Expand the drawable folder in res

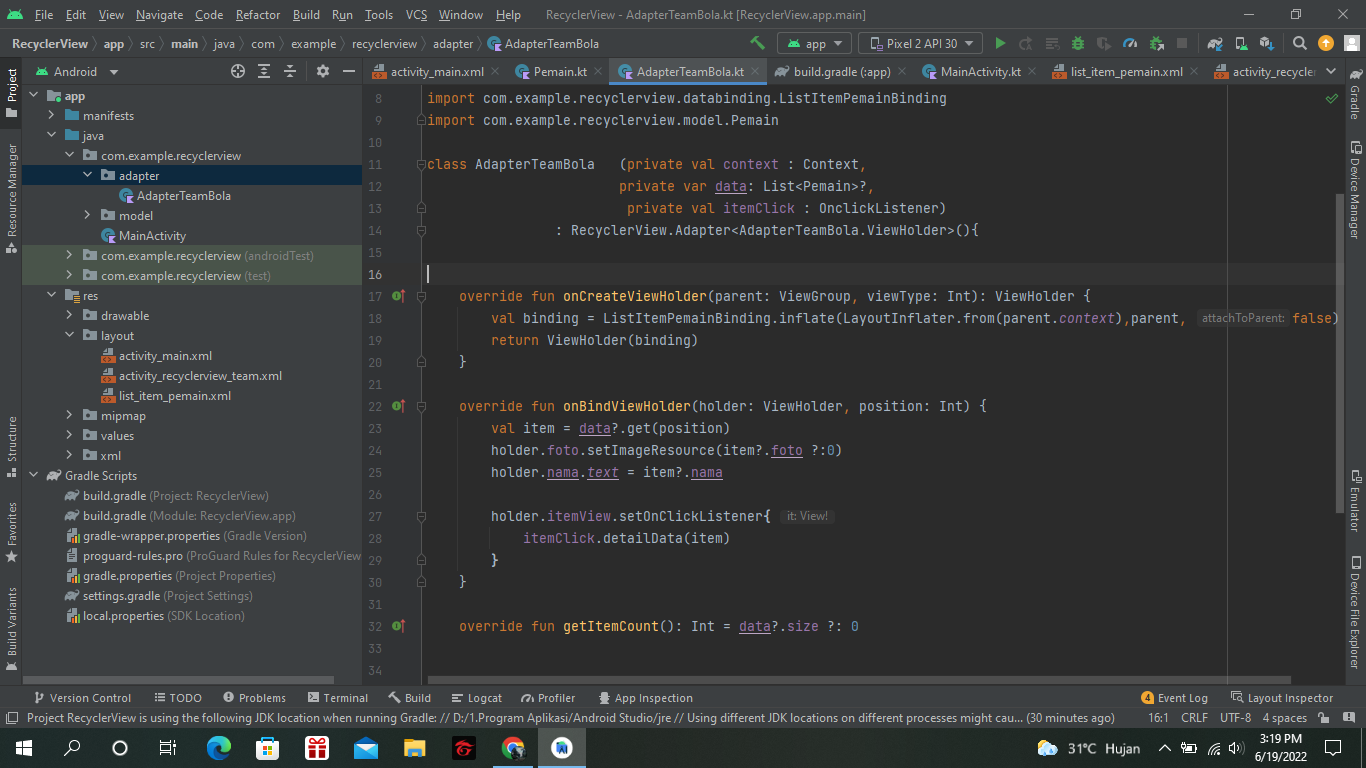[68, 316]
